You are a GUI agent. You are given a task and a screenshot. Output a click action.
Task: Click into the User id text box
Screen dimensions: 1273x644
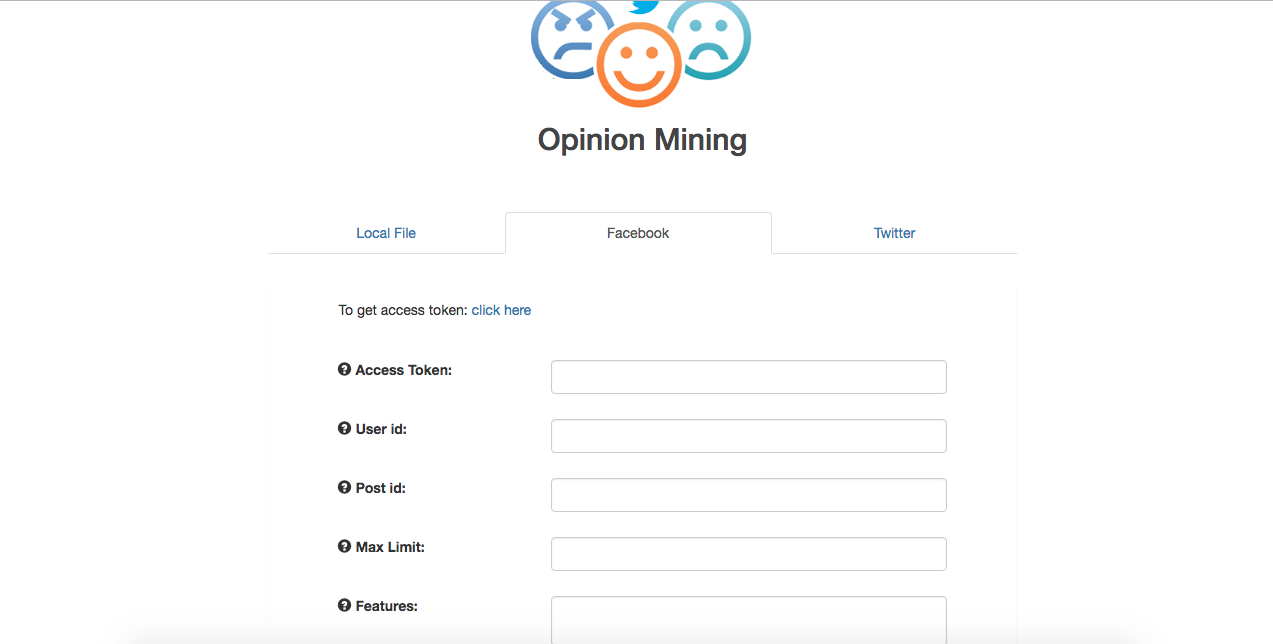748,436
